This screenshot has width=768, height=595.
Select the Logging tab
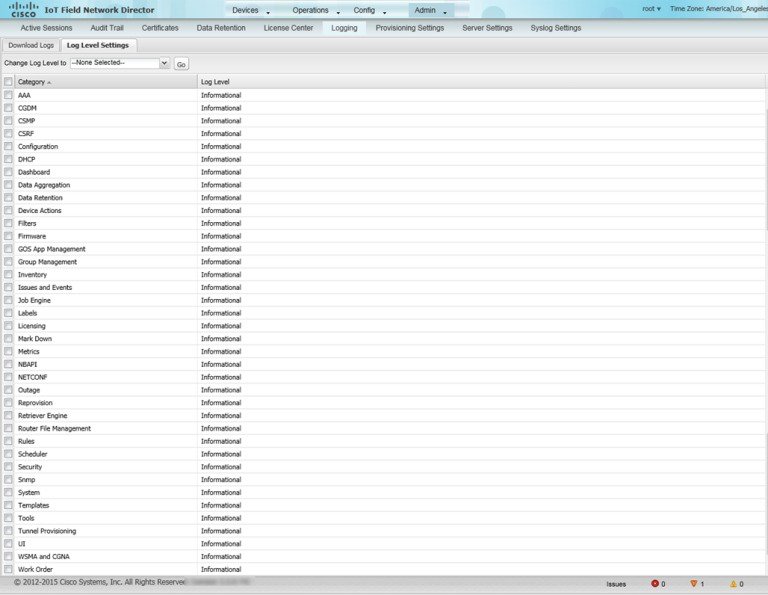344,28
